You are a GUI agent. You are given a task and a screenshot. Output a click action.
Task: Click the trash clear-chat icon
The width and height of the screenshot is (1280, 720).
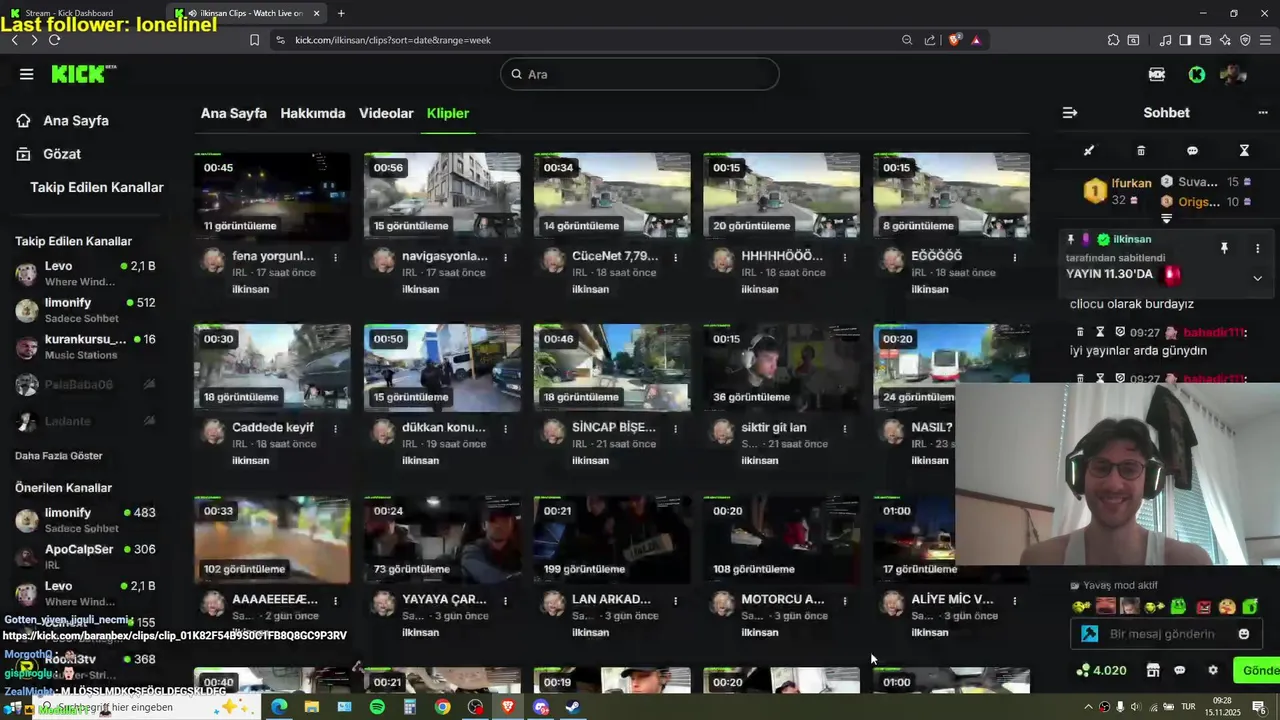tap(1141, 151)
